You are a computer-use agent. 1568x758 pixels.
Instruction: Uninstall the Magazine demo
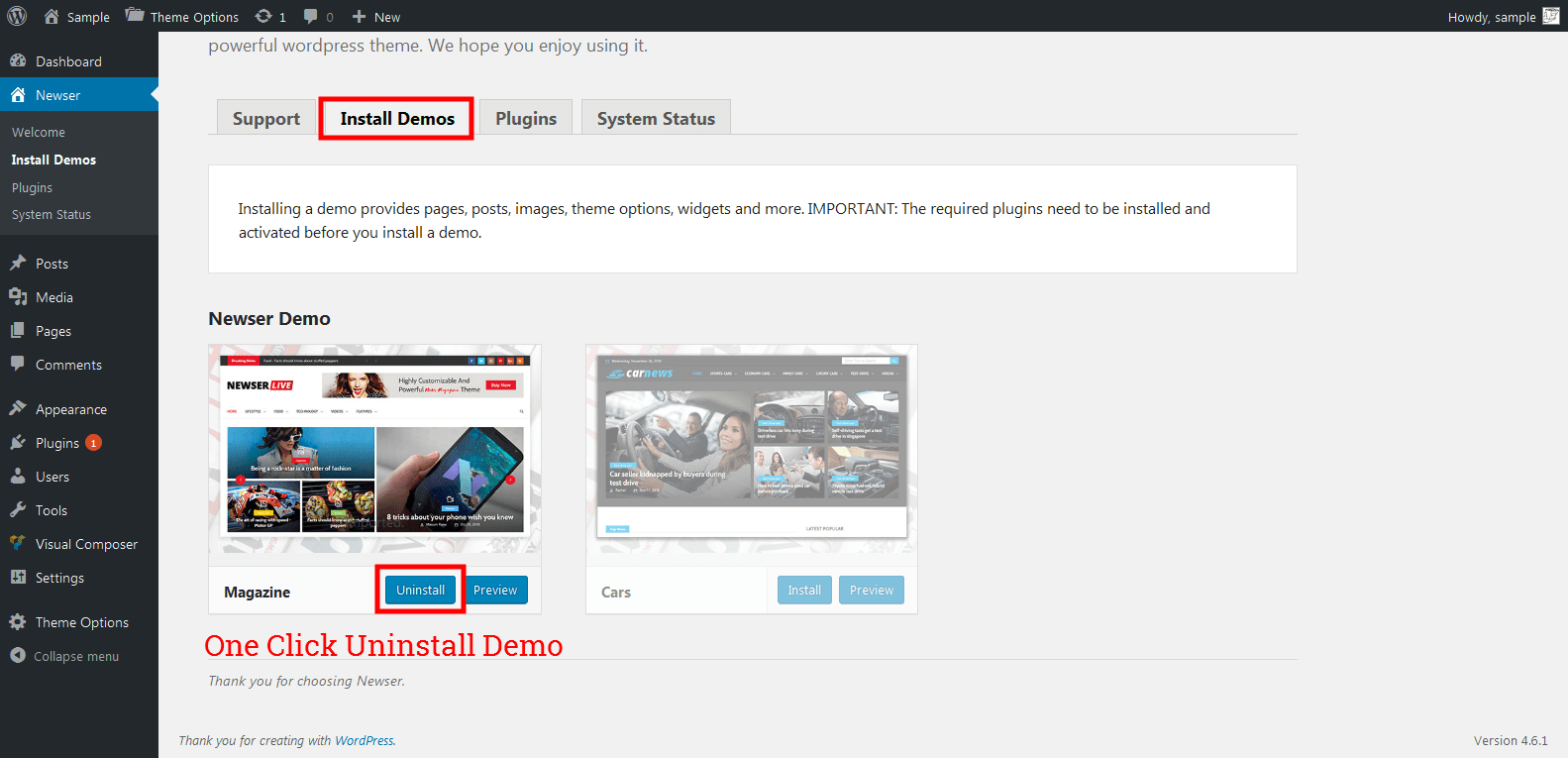(420, 590)
